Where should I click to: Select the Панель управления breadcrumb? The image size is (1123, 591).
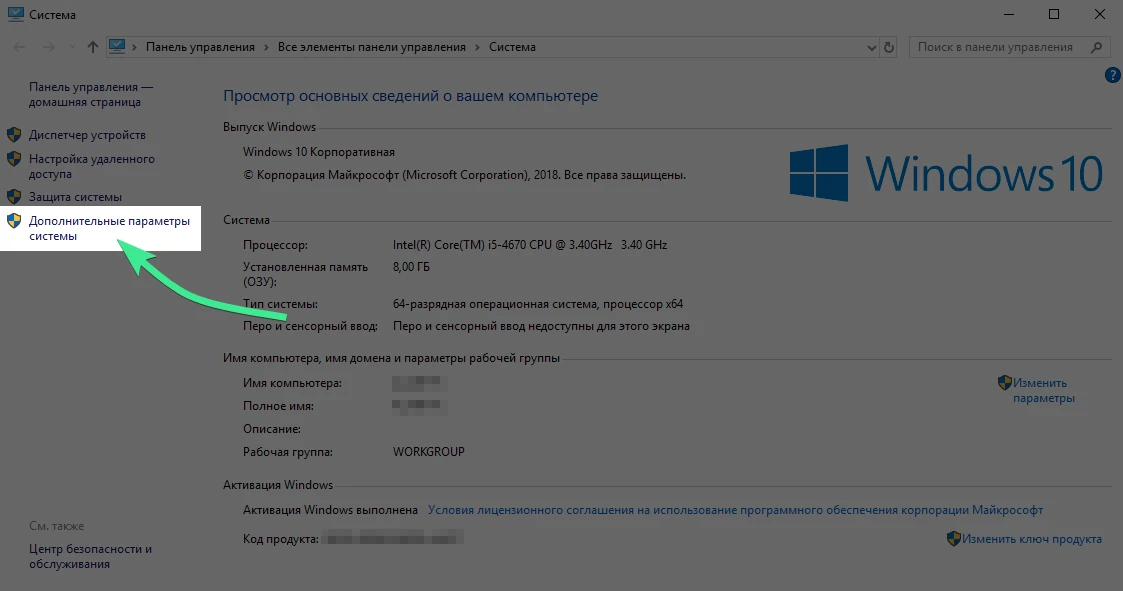pyautogui.click(x=200, y=47)
